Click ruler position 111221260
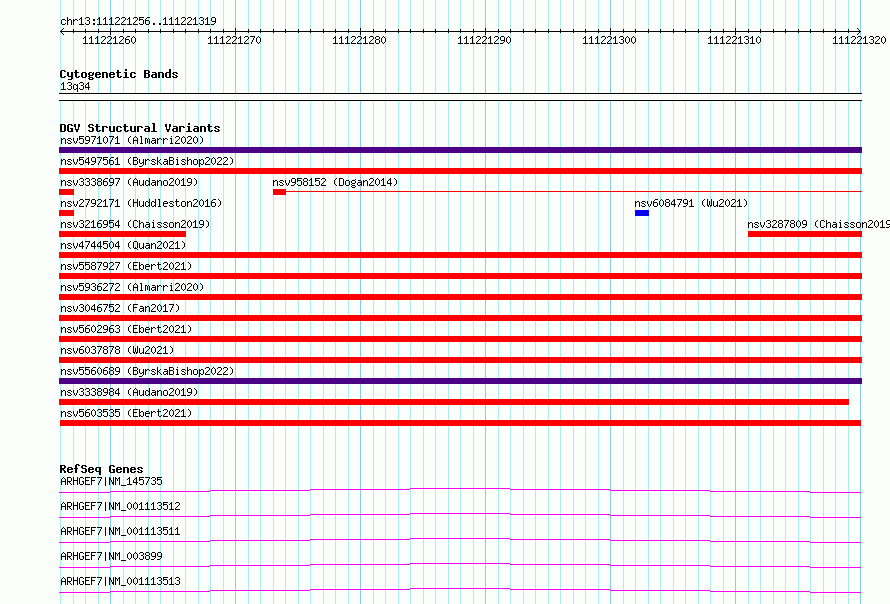890x604 pixels. coord(110,40)
